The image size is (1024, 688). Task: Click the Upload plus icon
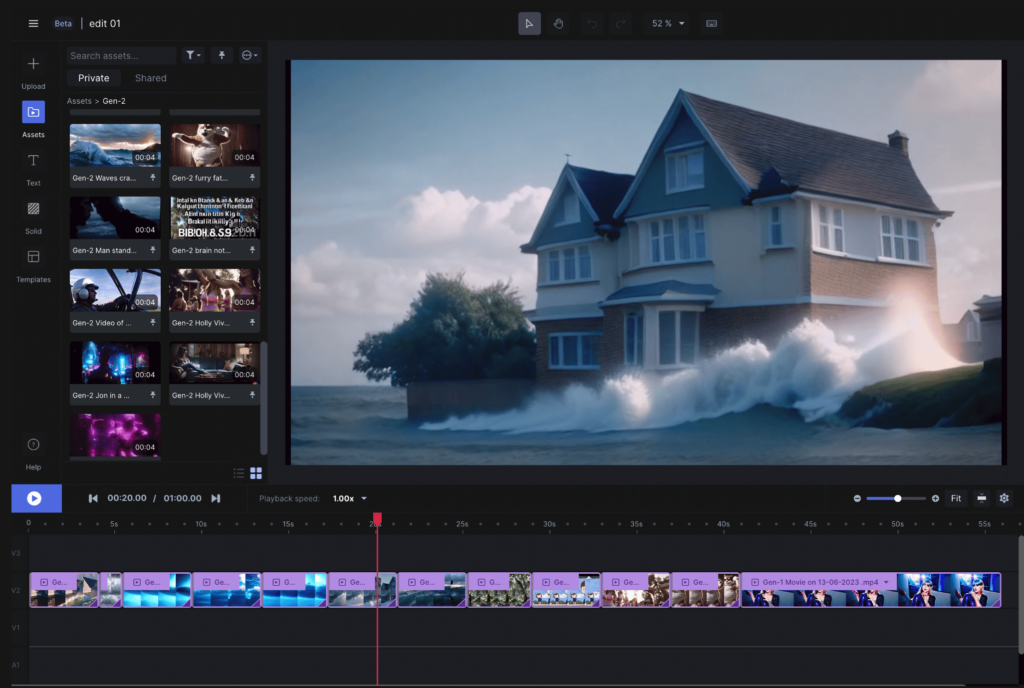(33, 64)
